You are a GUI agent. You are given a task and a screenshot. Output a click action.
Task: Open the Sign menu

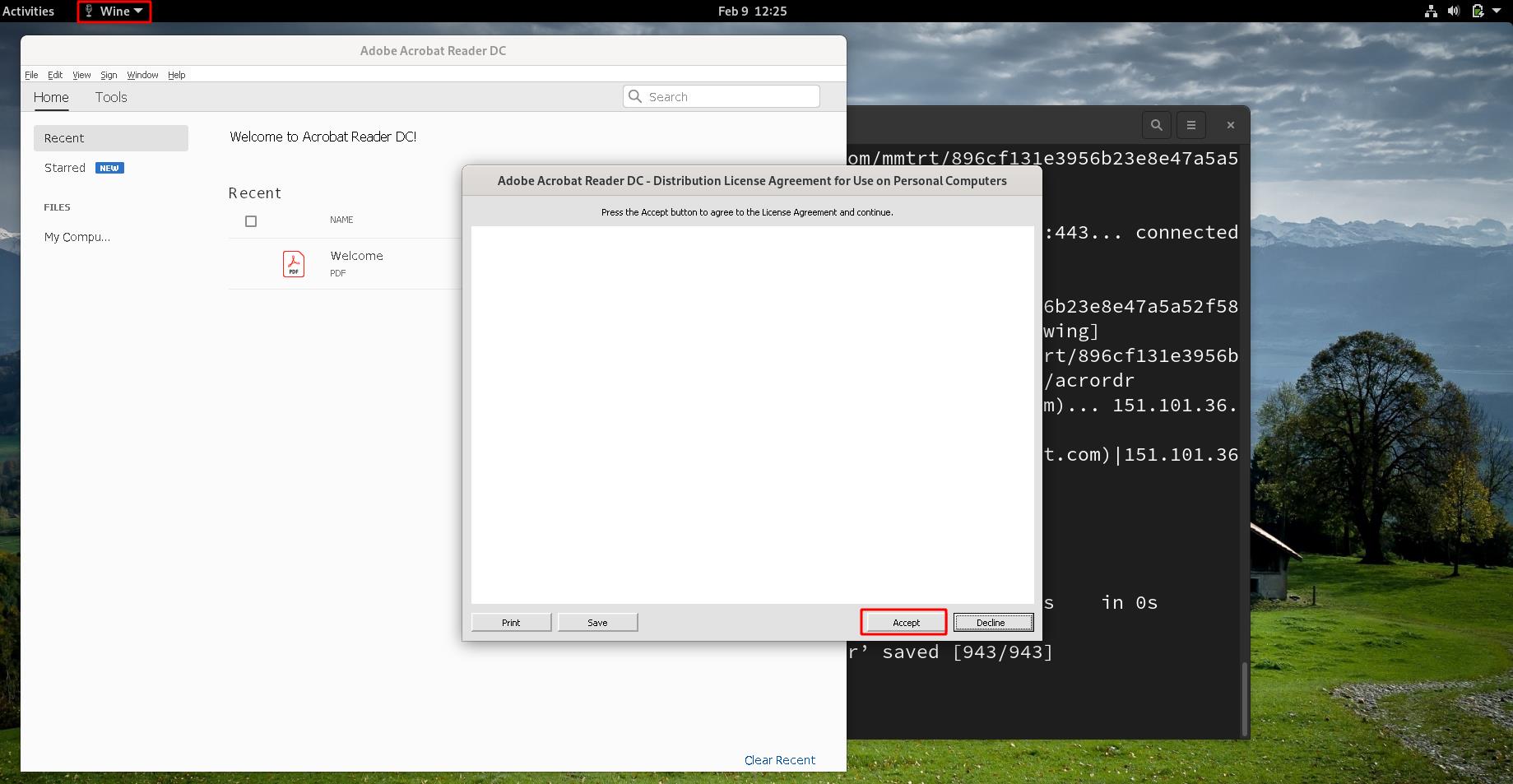pyautogui.click(x=109, y=75)
